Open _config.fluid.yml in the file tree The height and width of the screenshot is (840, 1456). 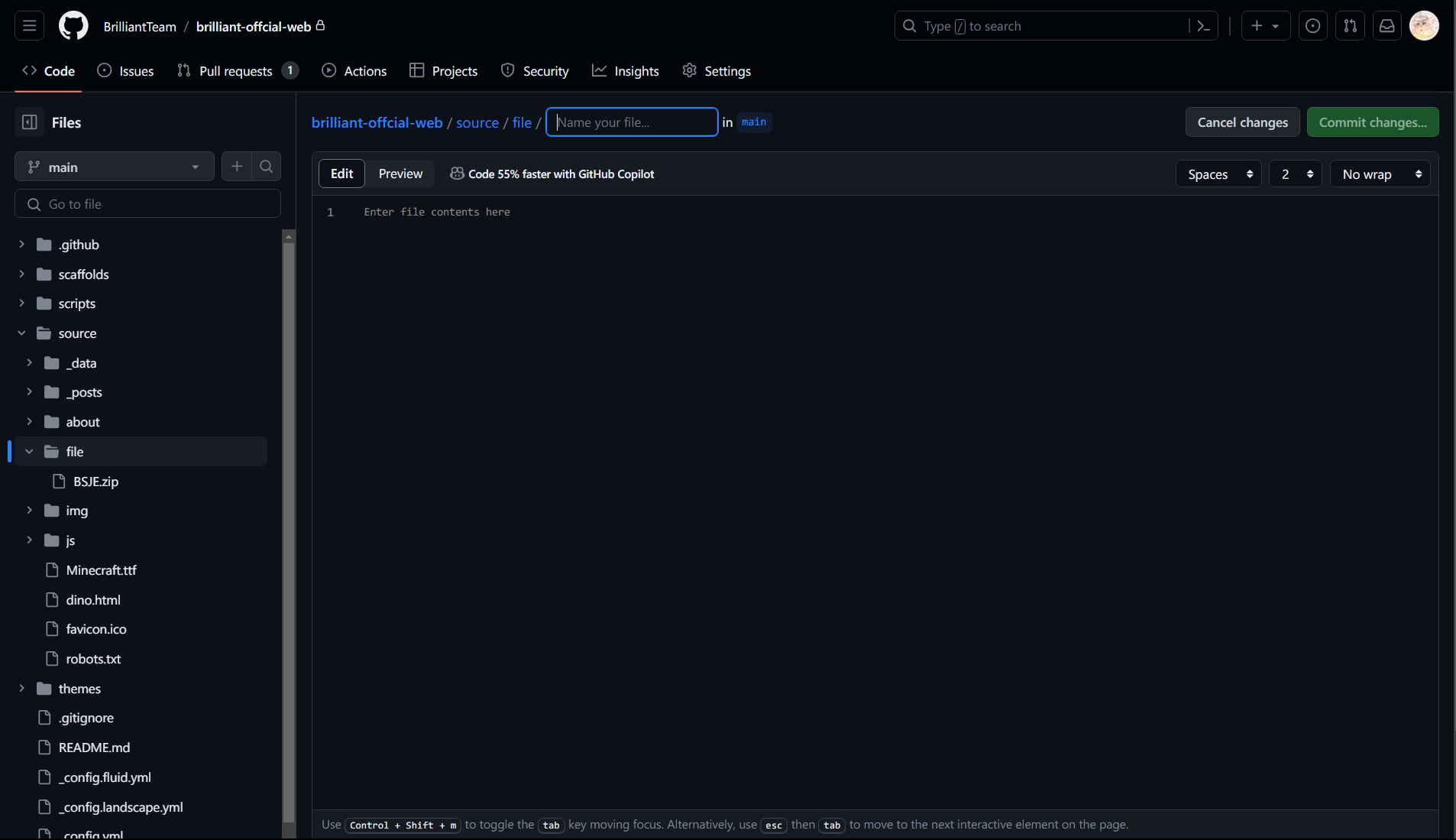[105, 777]
